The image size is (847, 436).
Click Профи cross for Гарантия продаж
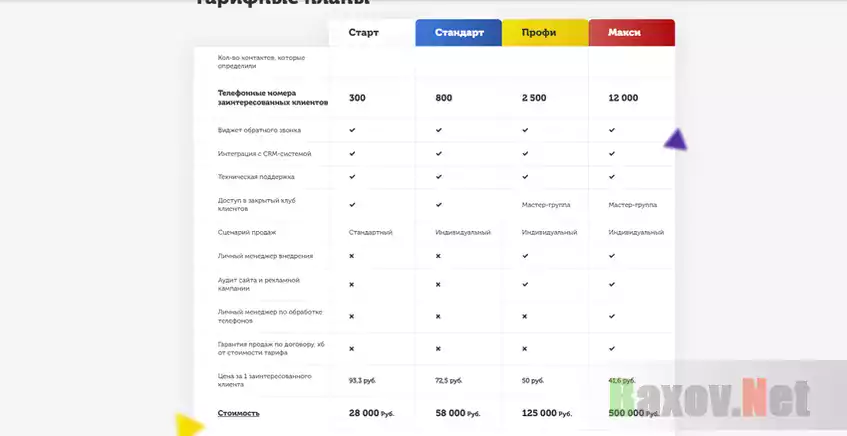tap(525, 349)
